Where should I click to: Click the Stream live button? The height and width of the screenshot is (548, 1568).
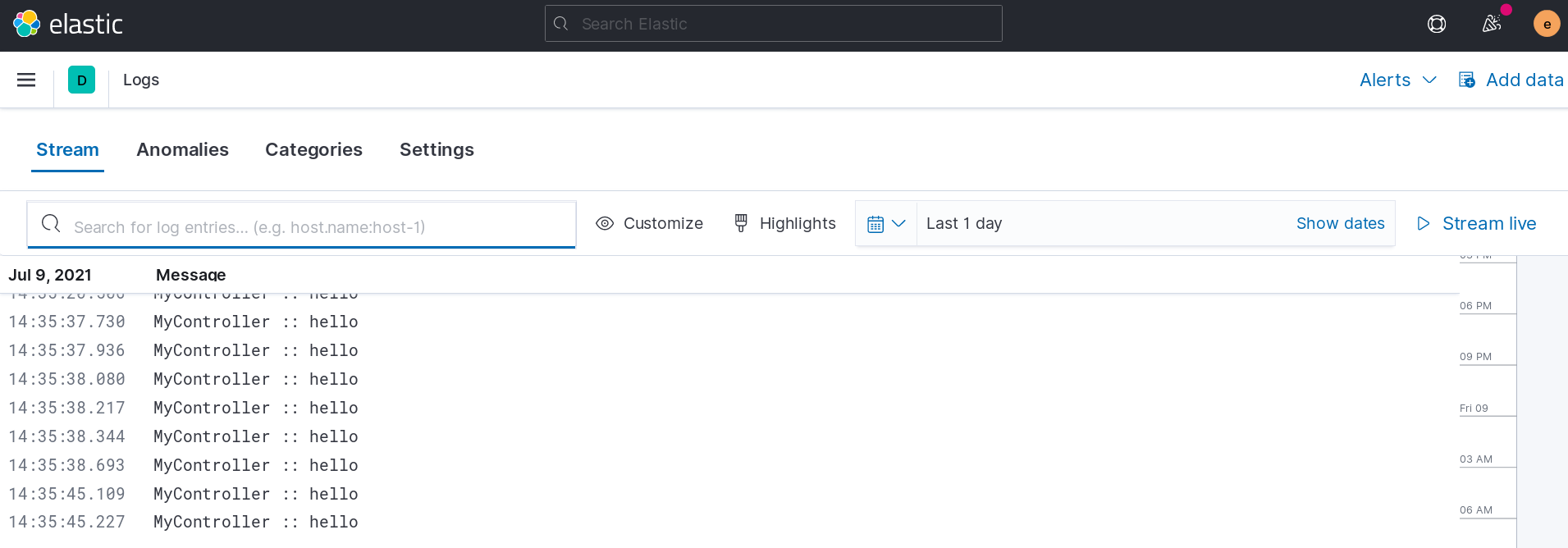tap(1476, 223)
